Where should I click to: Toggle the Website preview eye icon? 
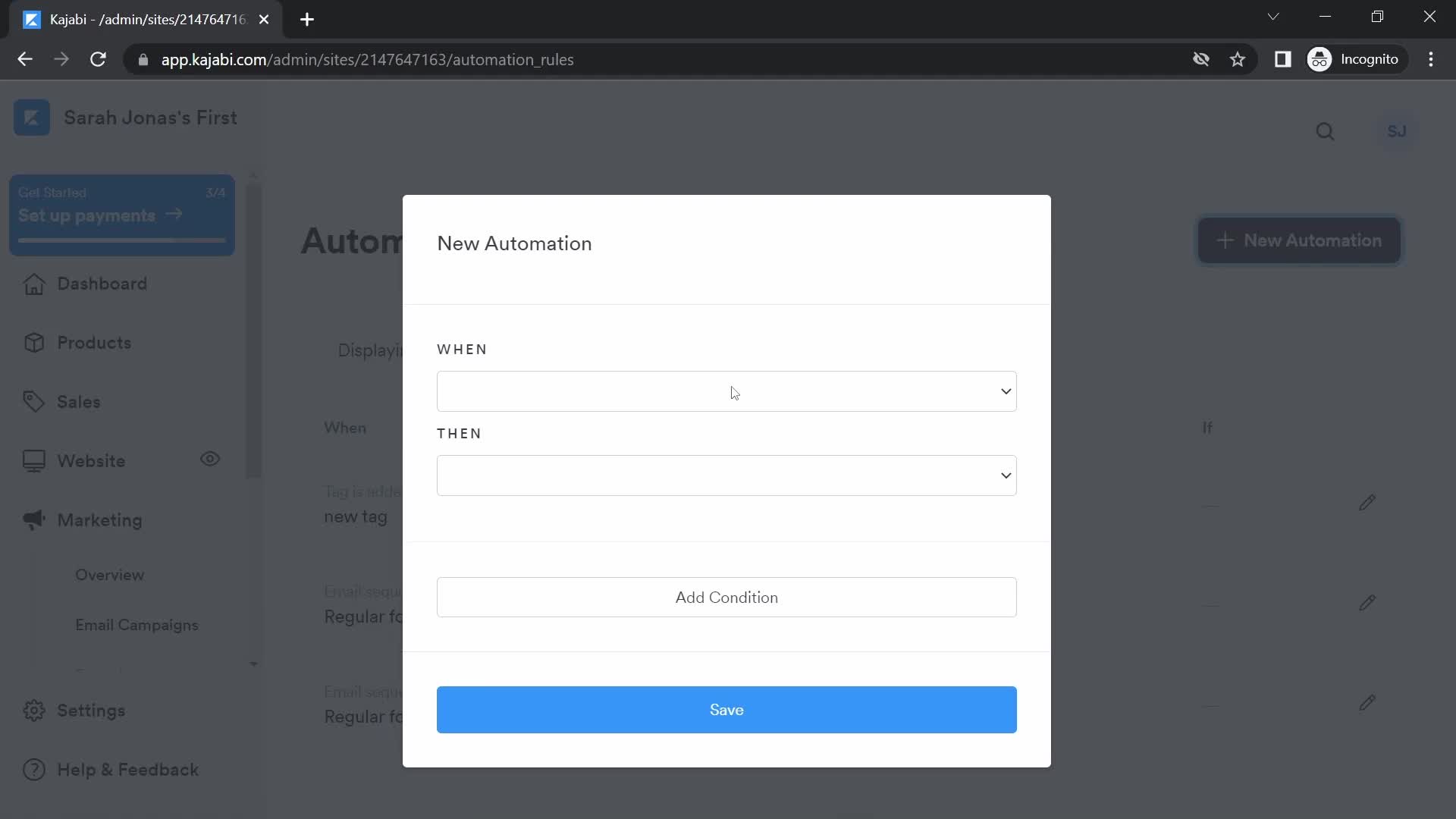pyautogui.click(x=210, y=459)
